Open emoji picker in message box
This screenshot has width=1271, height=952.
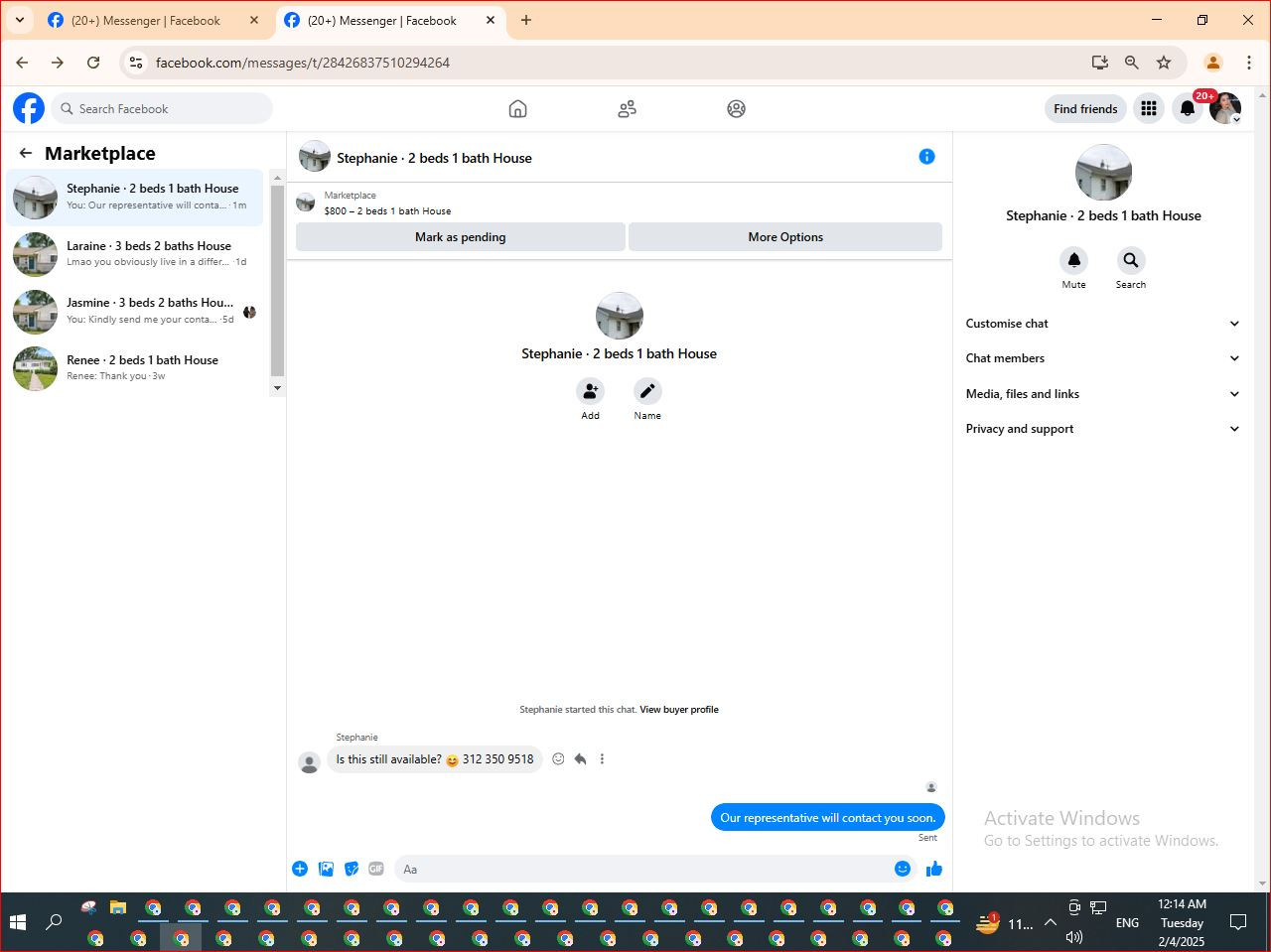point(903,870)
